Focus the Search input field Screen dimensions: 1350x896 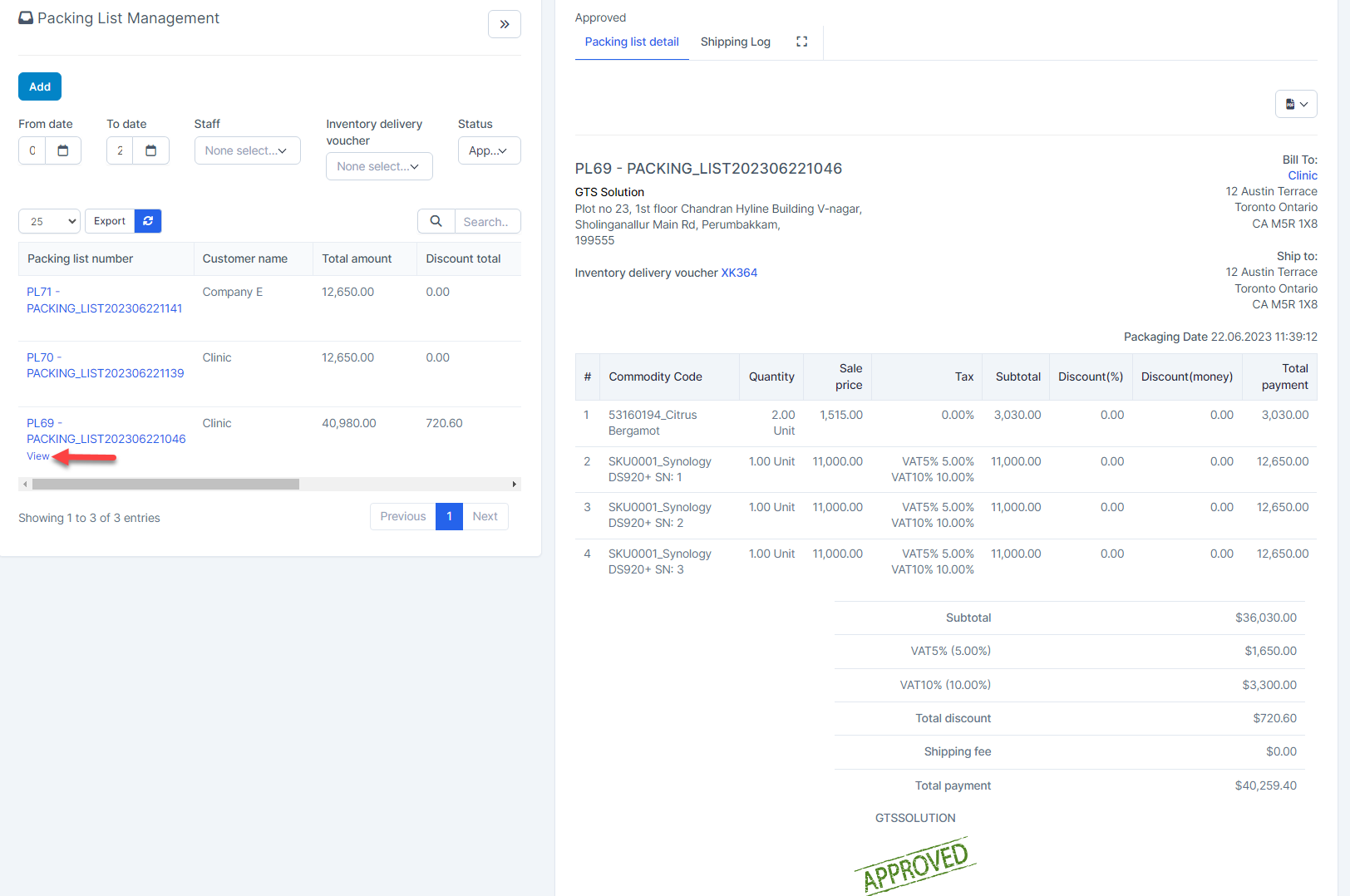(x=486, y=222)
